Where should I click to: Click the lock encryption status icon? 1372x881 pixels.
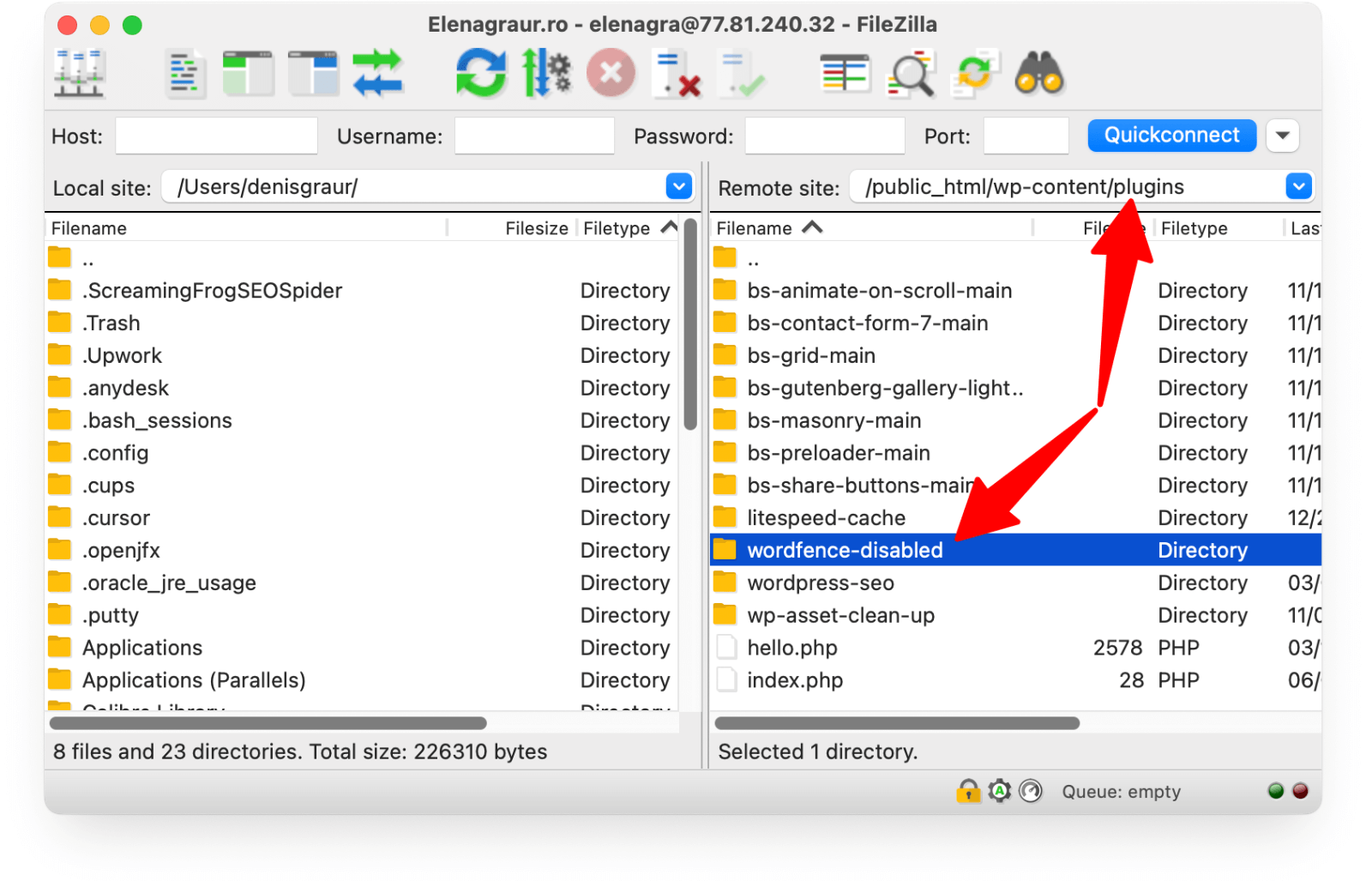coord(968,790)
